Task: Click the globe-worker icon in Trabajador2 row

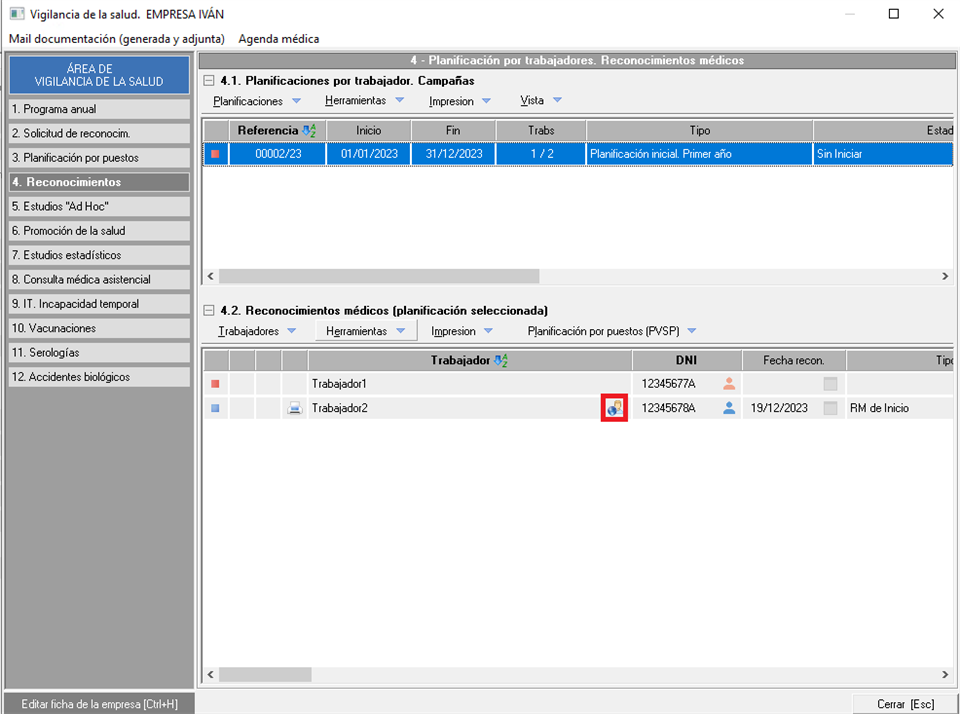Action: (x=614, y=408)
